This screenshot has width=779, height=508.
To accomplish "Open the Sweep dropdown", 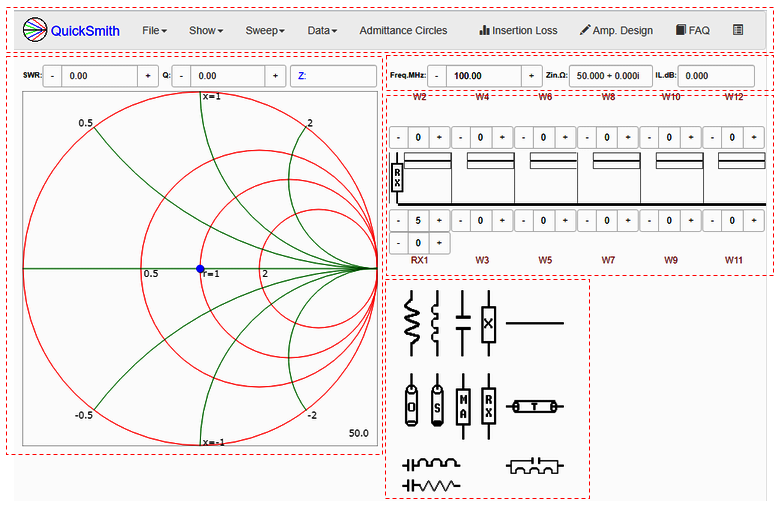I will click(265, 30).
